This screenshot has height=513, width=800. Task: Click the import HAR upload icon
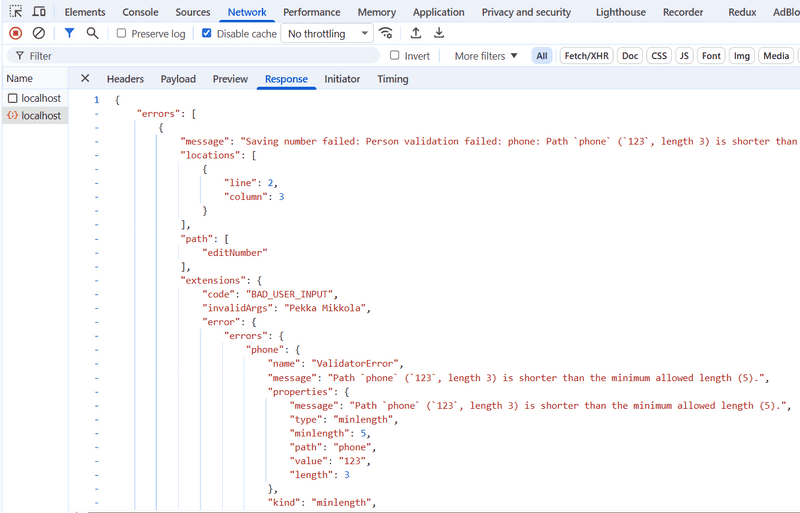(416, 33)
